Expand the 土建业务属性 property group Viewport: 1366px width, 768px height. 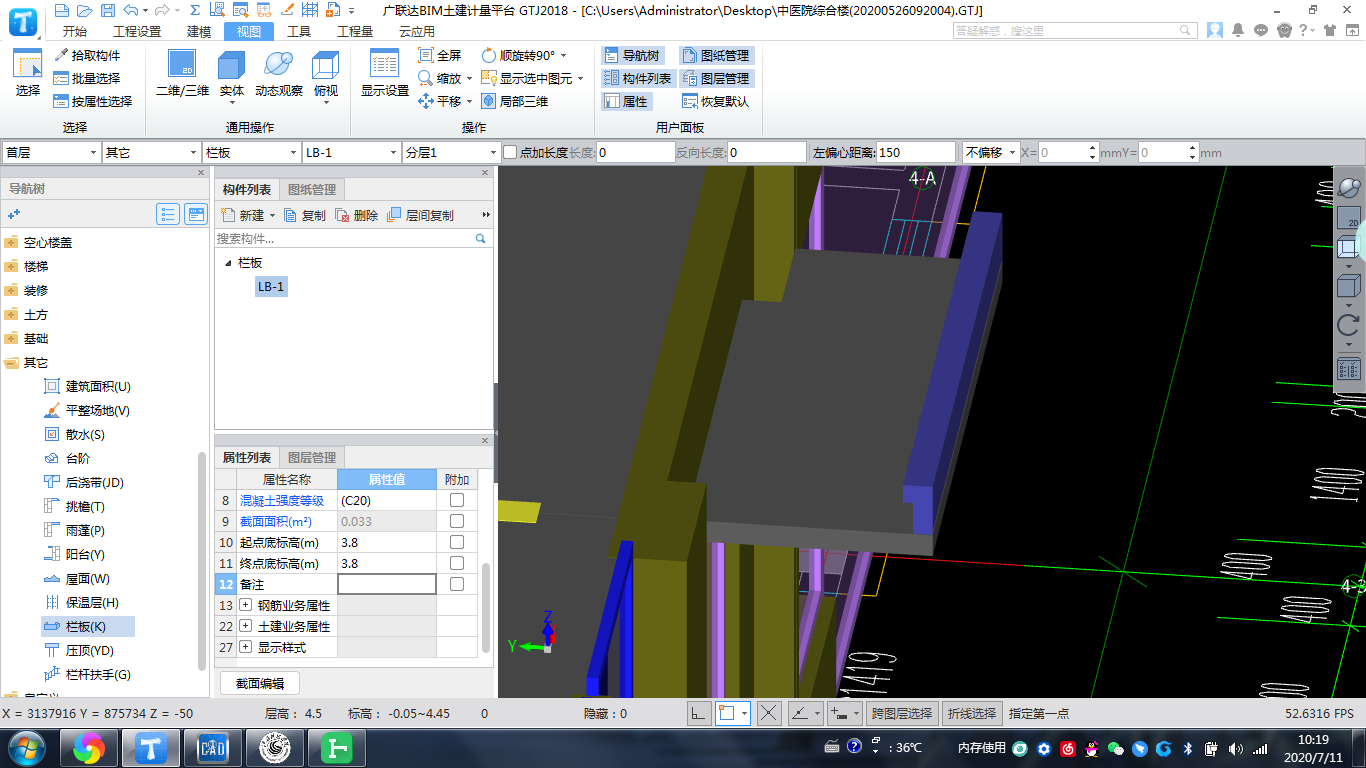click(245, 626)
